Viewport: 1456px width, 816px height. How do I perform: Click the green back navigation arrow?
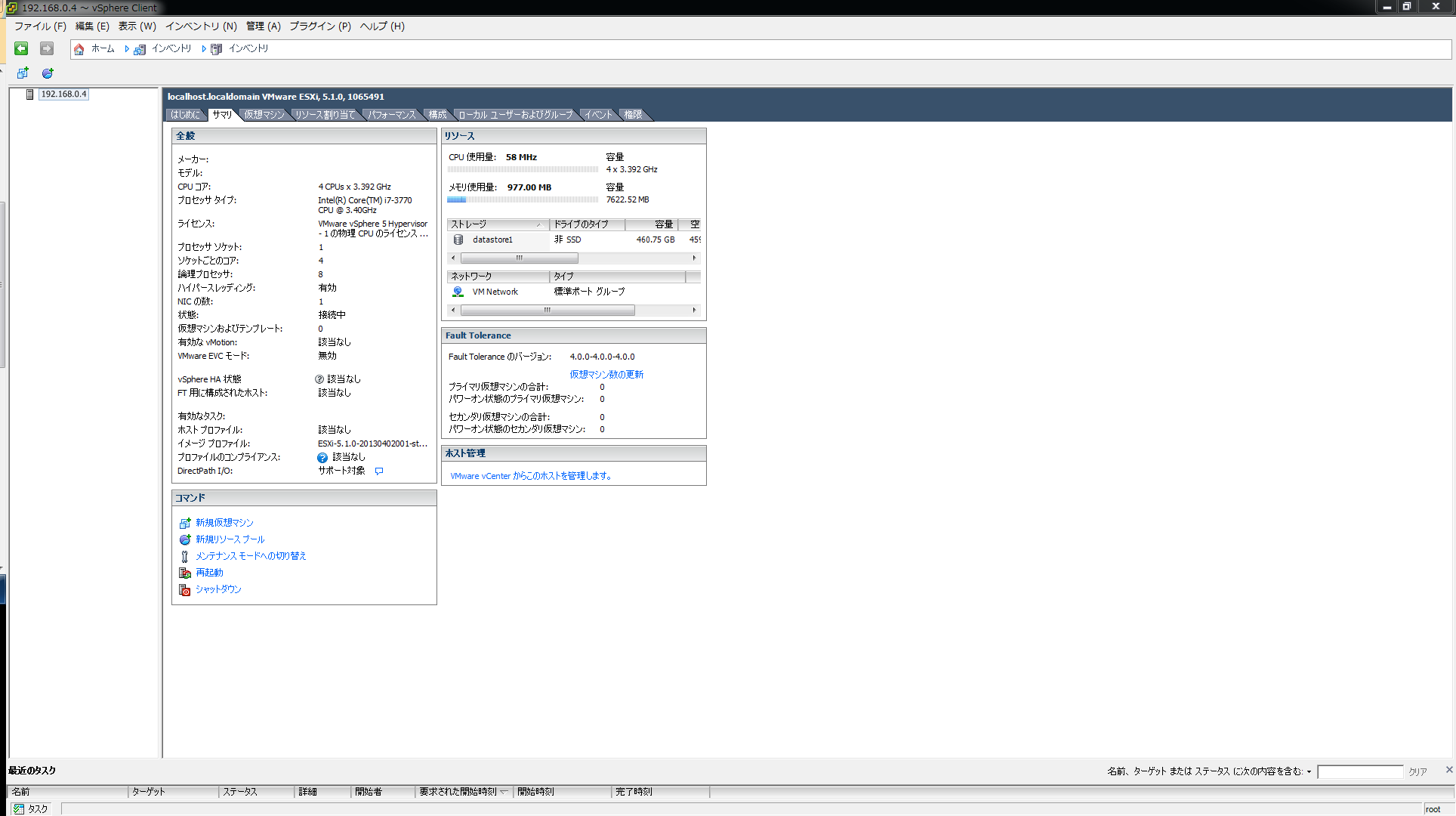click(21, 48)
